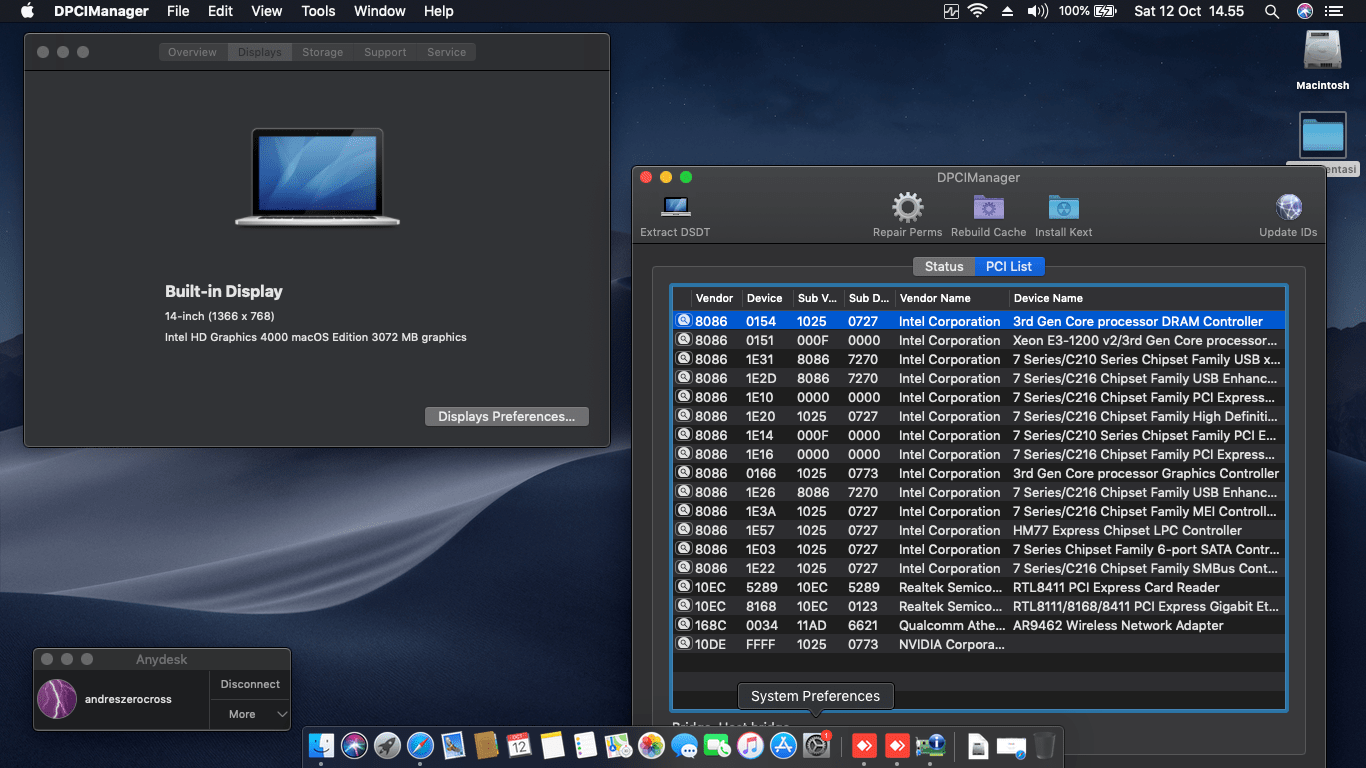This screenshot has height=768, width=1366.
Task: Click Wi-Fi icon in menu bar
Action: 977,11
